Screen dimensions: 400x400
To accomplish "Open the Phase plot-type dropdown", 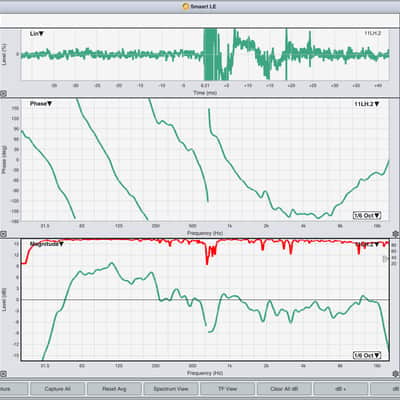I will coord(41,104).
